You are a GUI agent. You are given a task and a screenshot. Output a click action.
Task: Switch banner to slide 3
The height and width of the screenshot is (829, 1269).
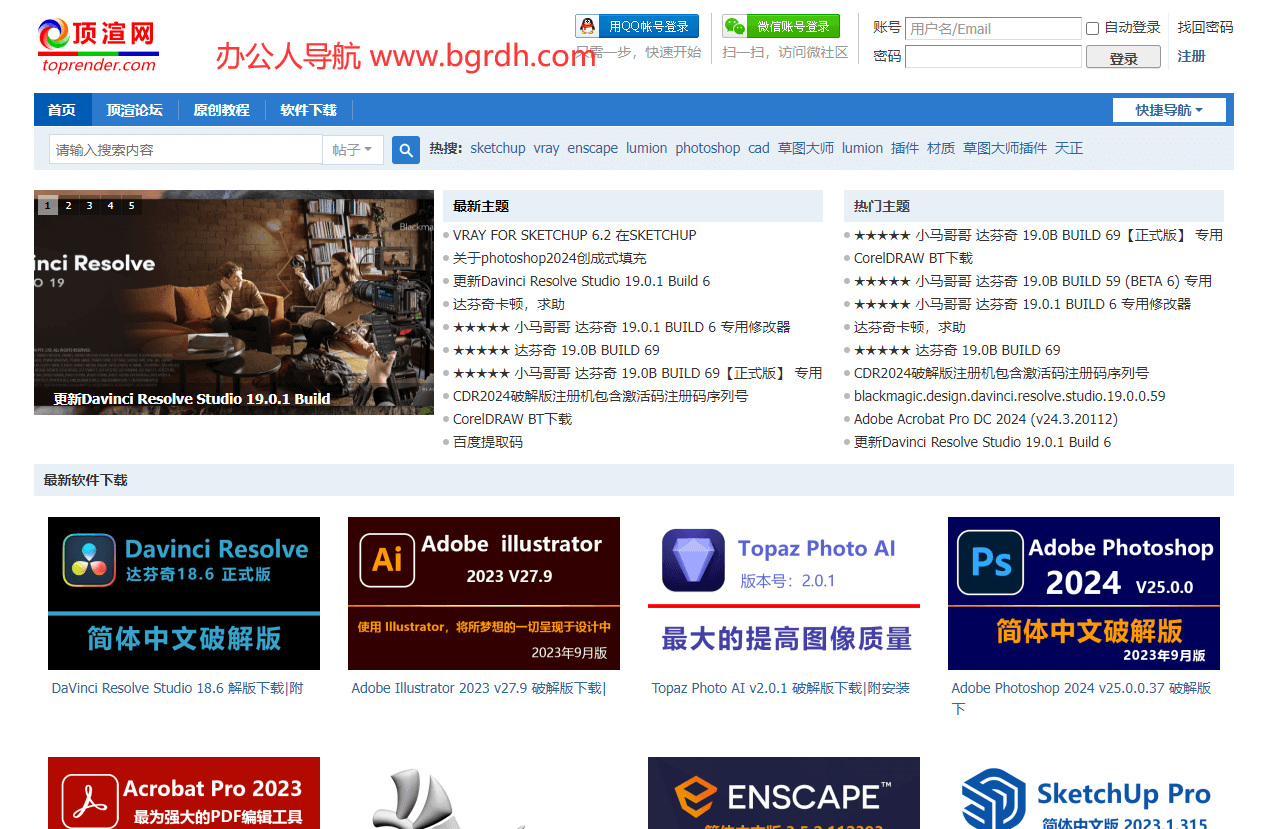point(89,206)
